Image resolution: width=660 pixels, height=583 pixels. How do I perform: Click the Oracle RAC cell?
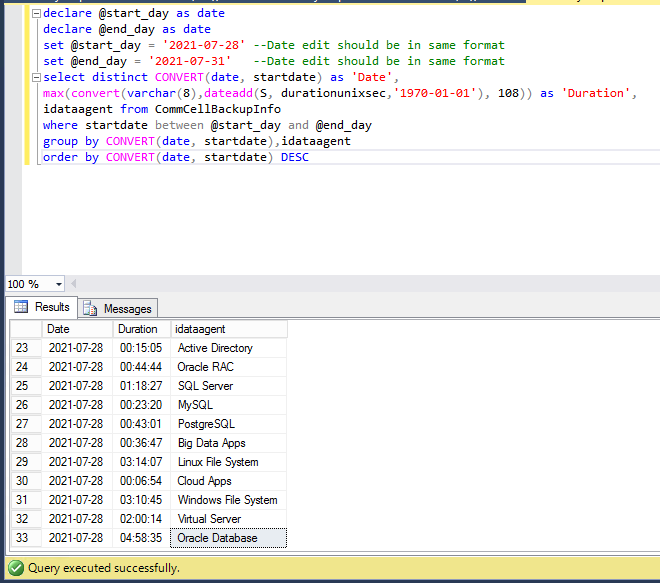click(x=229, y=367)
